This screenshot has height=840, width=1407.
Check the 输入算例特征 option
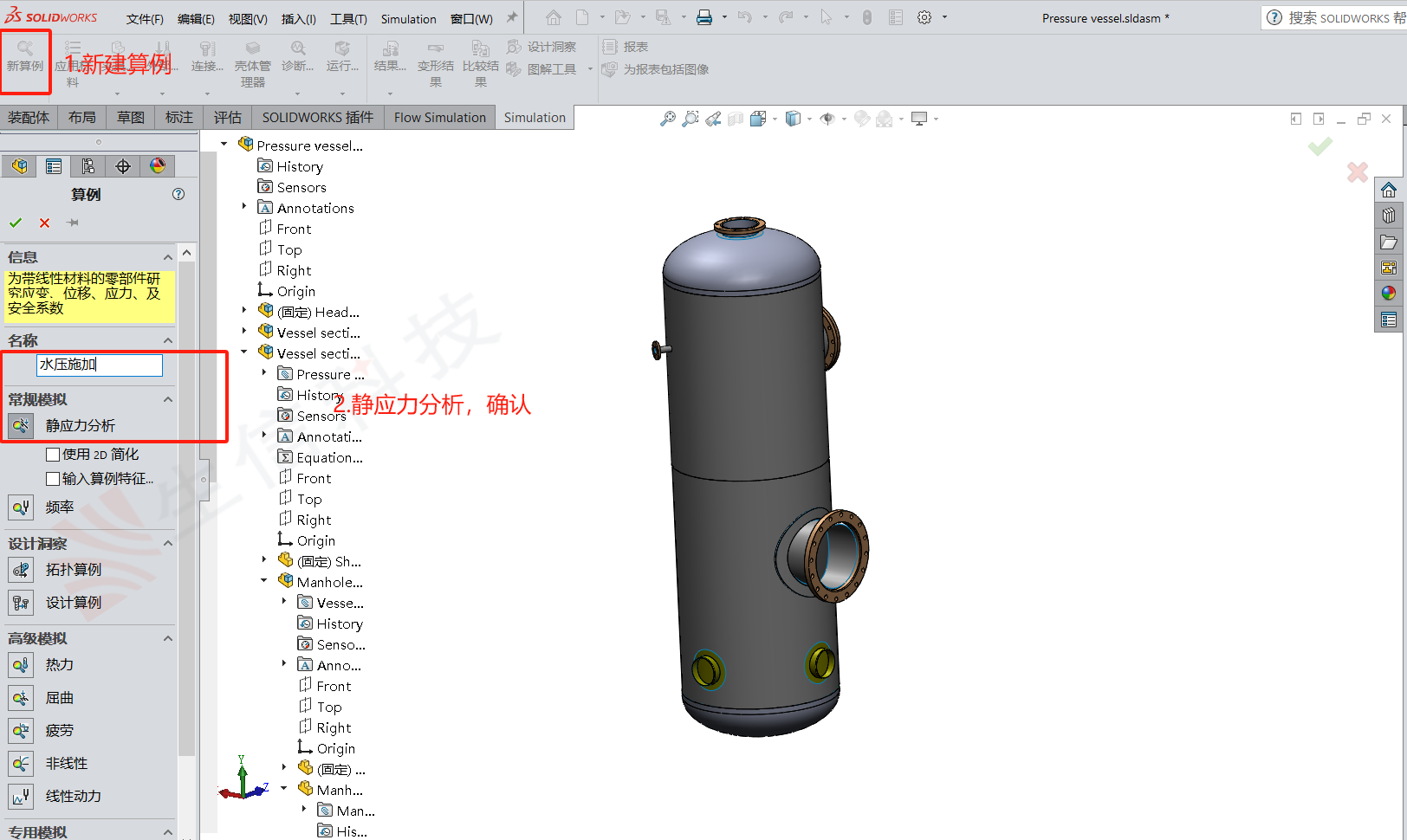pos(52,478)
